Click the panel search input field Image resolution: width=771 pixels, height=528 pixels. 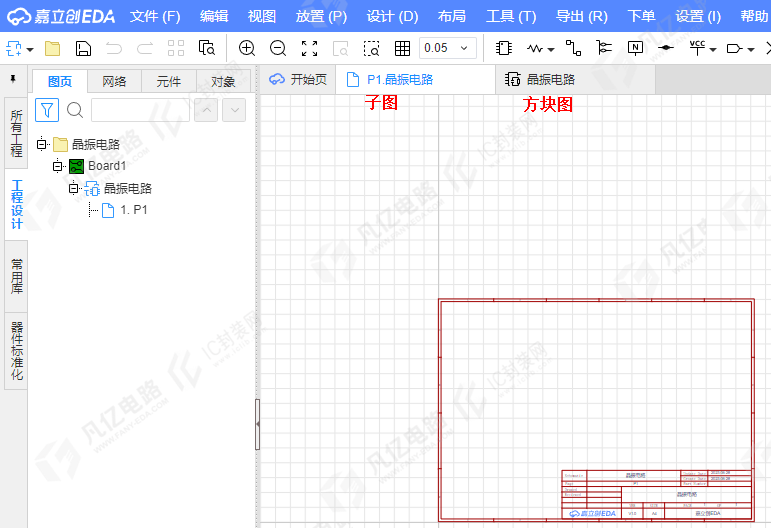tap(140, 110)
